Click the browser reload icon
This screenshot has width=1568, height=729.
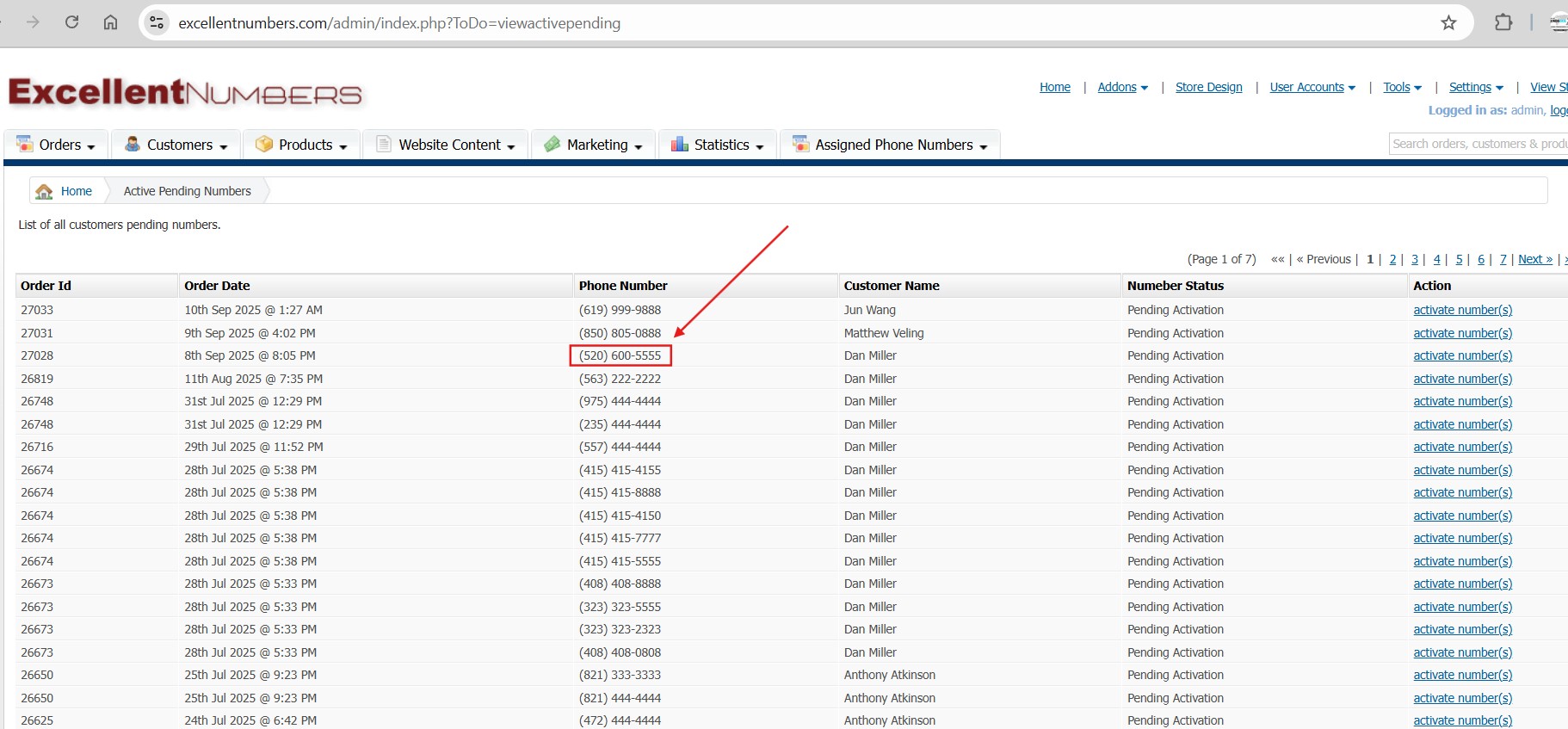(72, 22)
